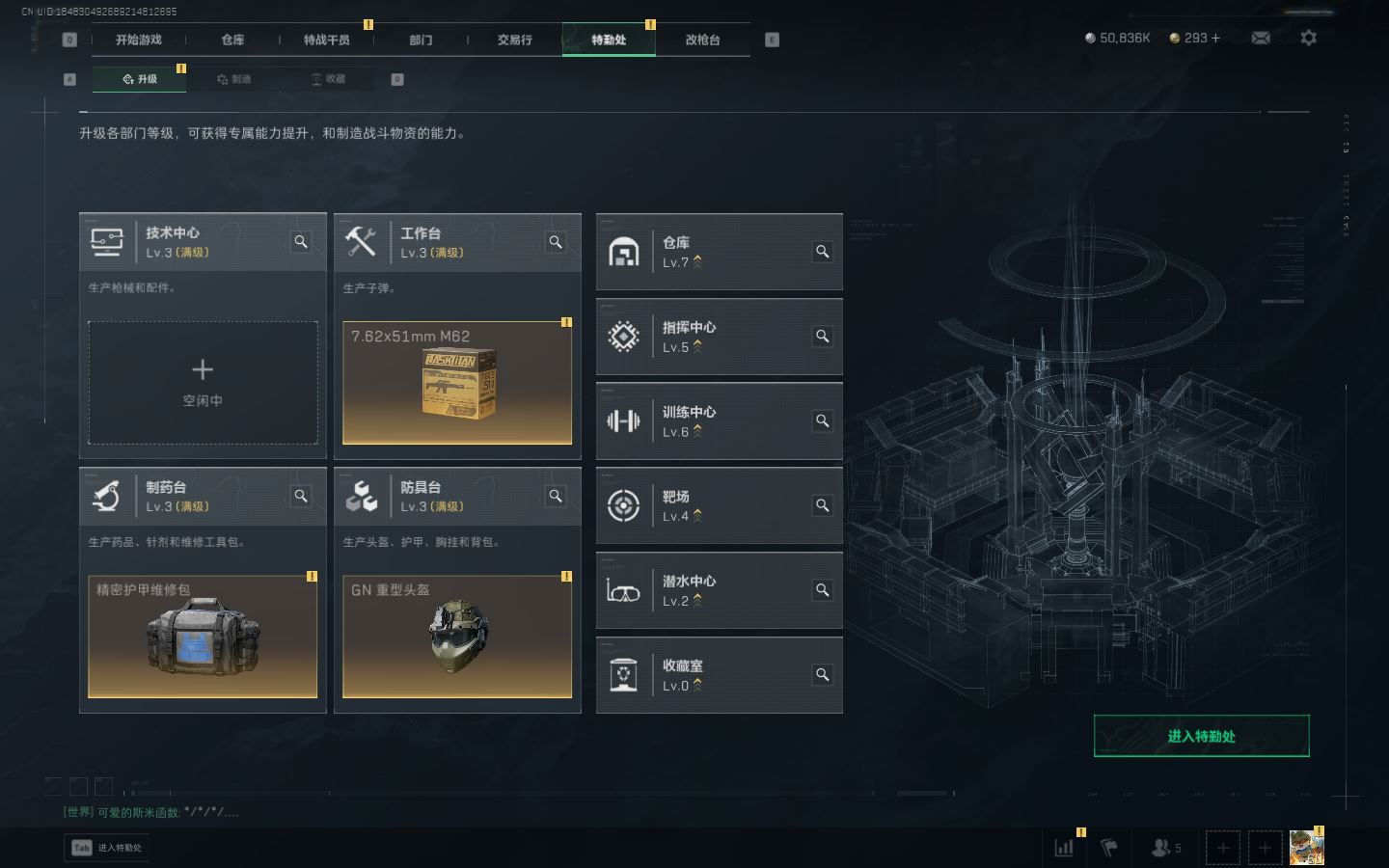Switch to the 交易行 top tab

[515, 40]
